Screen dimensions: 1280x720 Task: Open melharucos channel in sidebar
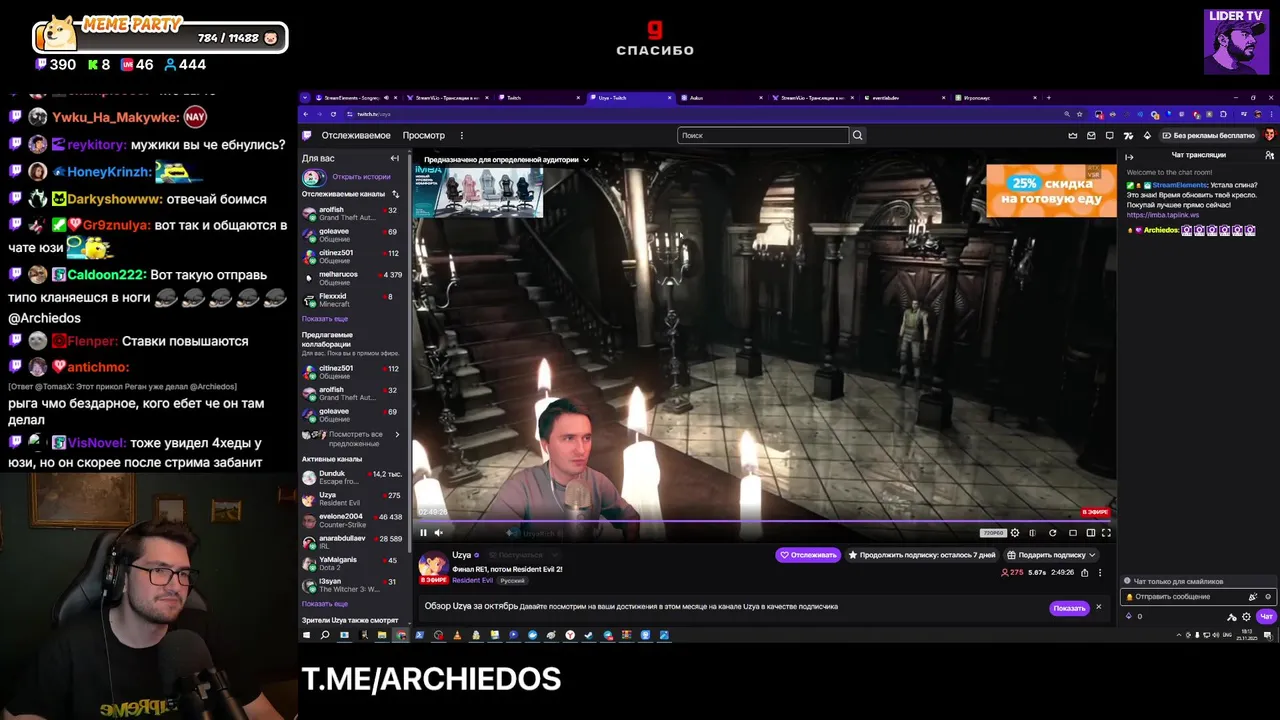tap(350, 278)
